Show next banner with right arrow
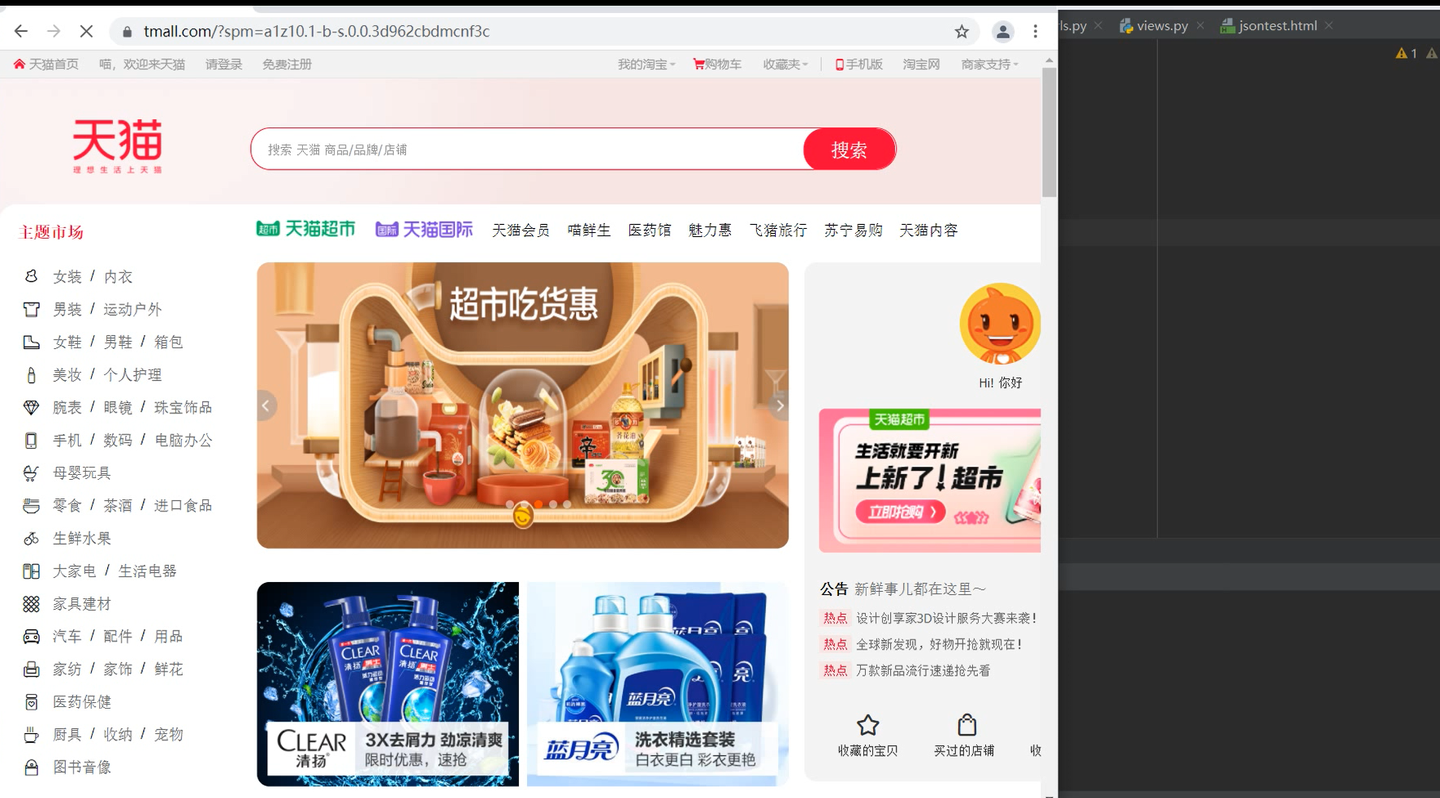1440x798 pixels. click(x=779, y=405)
